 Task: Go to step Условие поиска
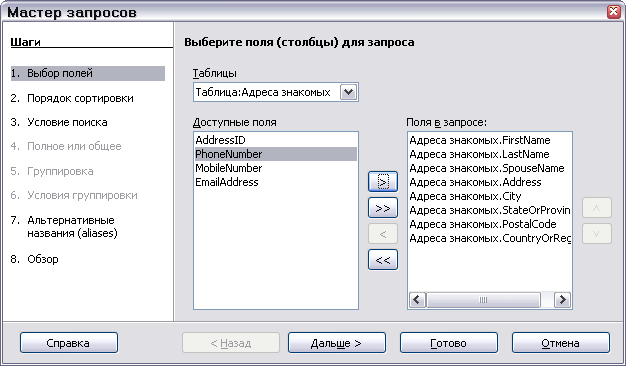click(x=59, y=122)
